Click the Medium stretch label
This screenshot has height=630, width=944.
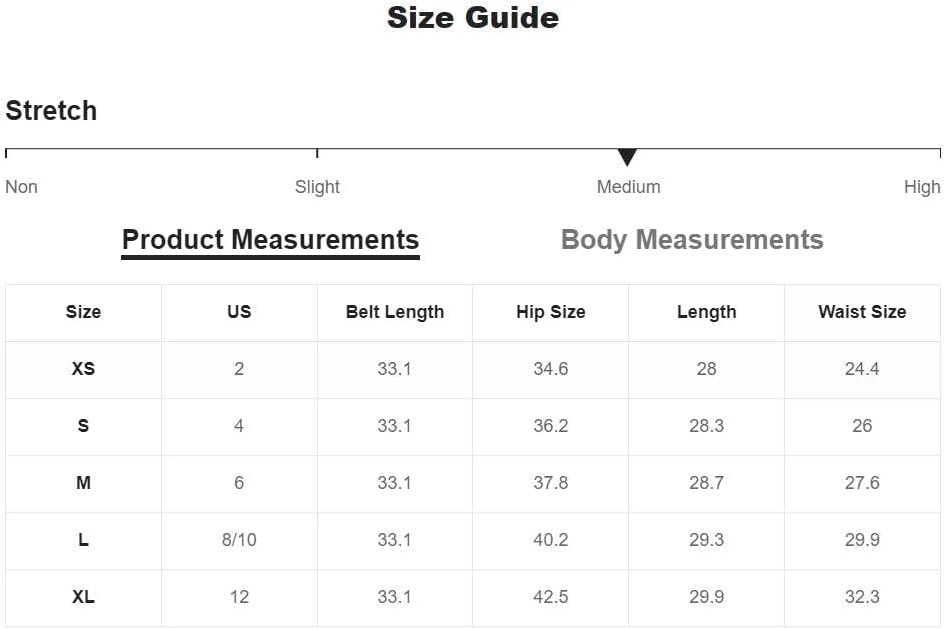point(629,187)
